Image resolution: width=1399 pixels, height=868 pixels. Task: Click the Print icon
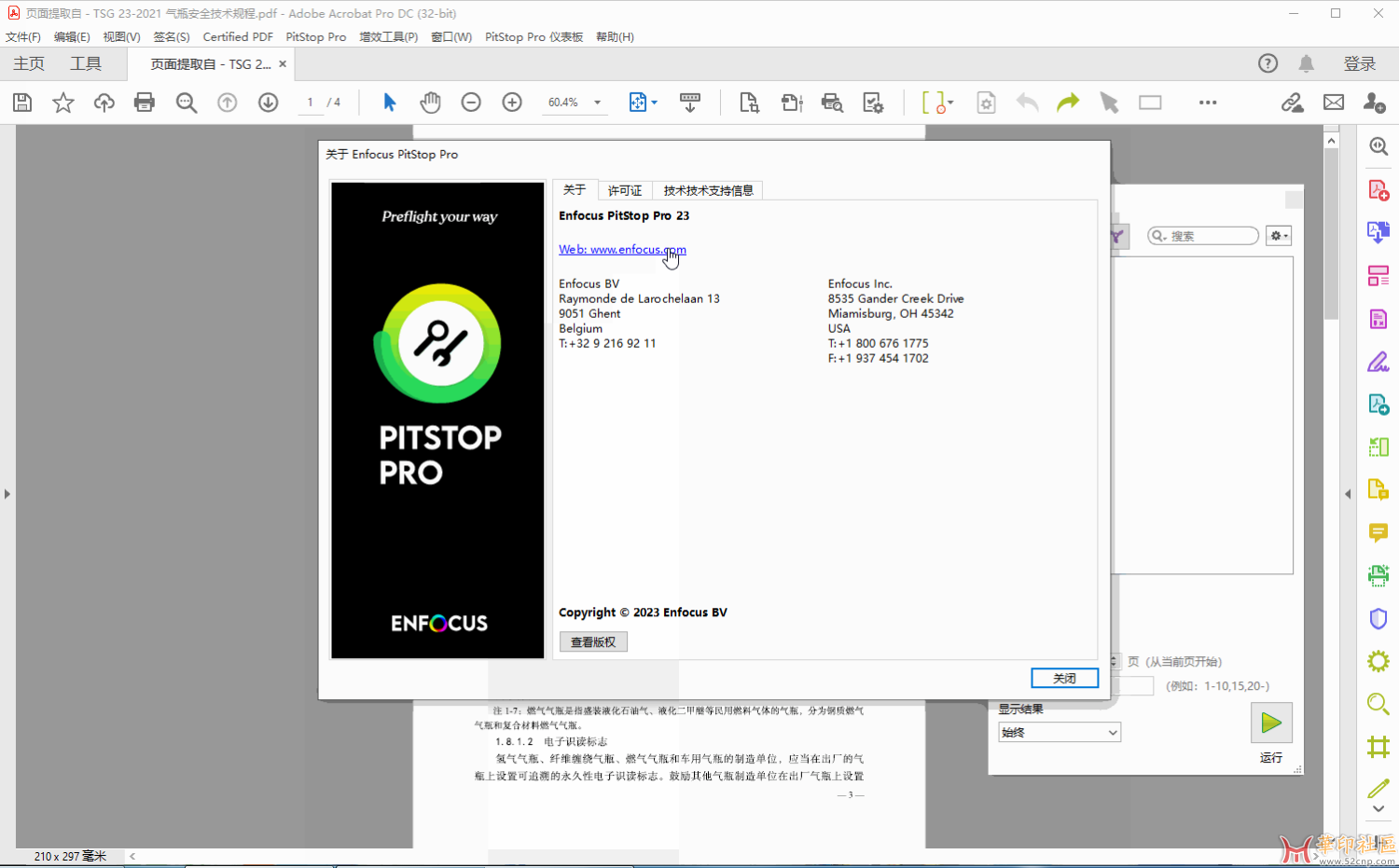(x=145, y=103)
